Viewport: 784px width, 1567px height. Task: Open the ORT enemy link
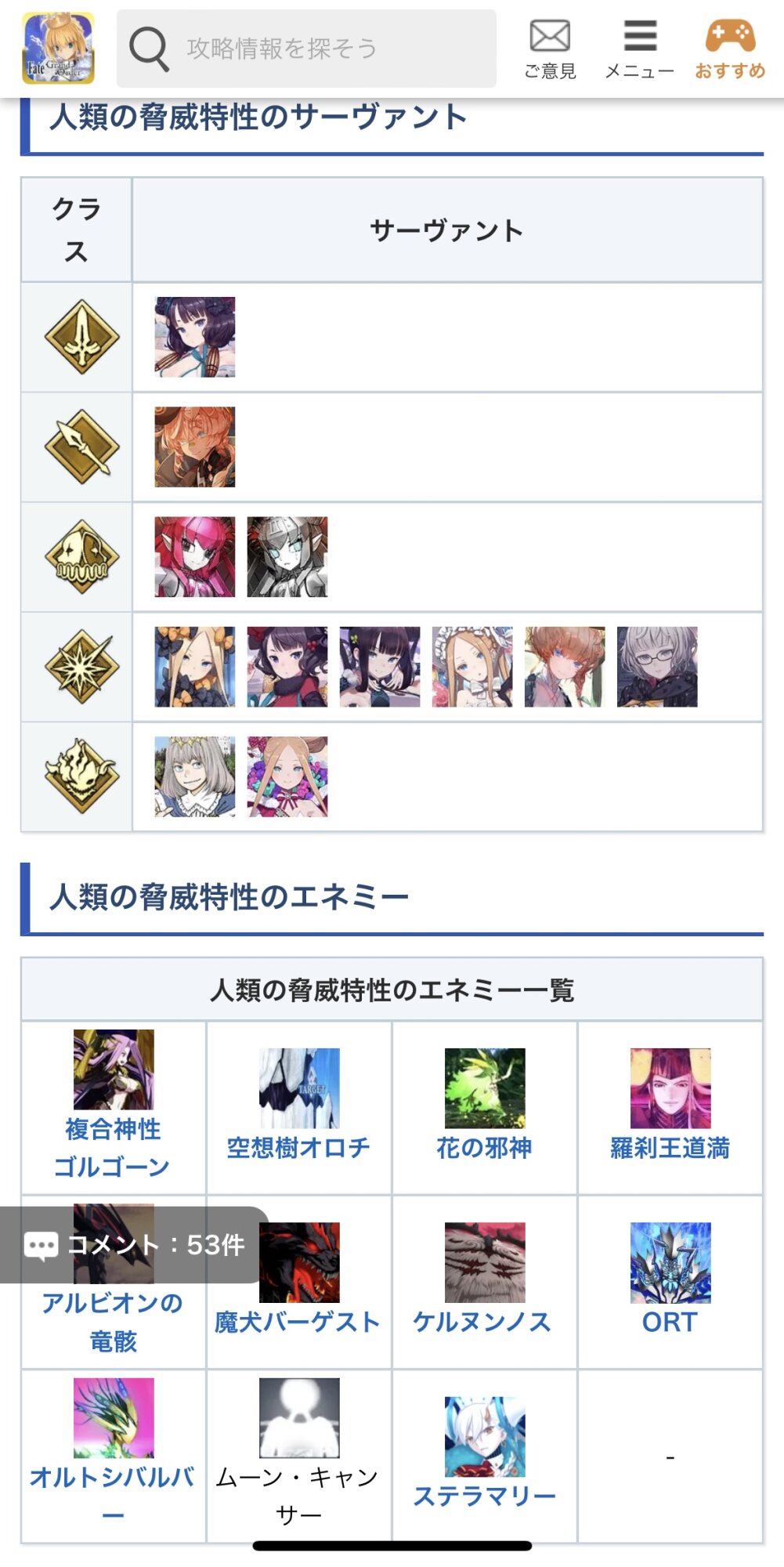click(670, 1322)
